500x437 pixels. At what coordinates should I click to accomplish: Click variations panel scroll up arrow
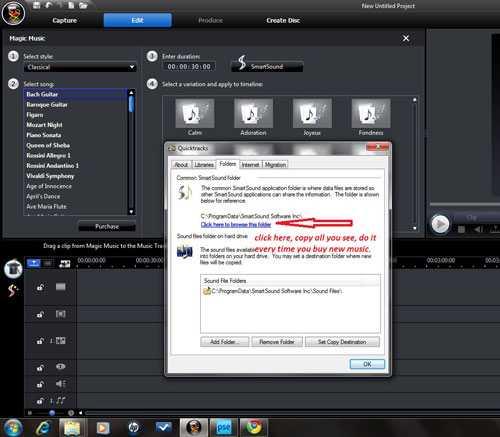(415, 99)
